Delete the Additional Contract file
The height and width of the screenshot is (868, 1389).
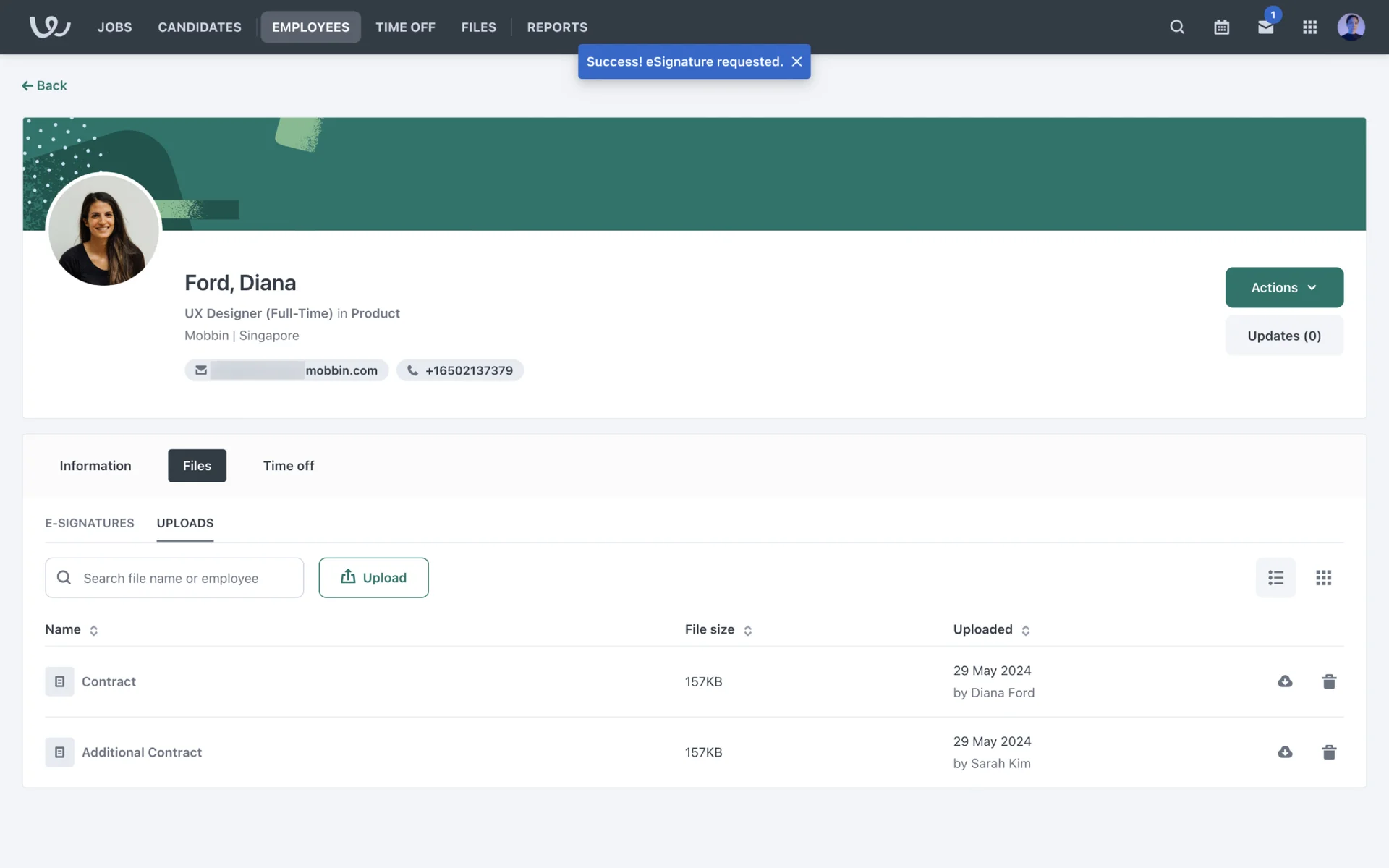pos(1329,752)
